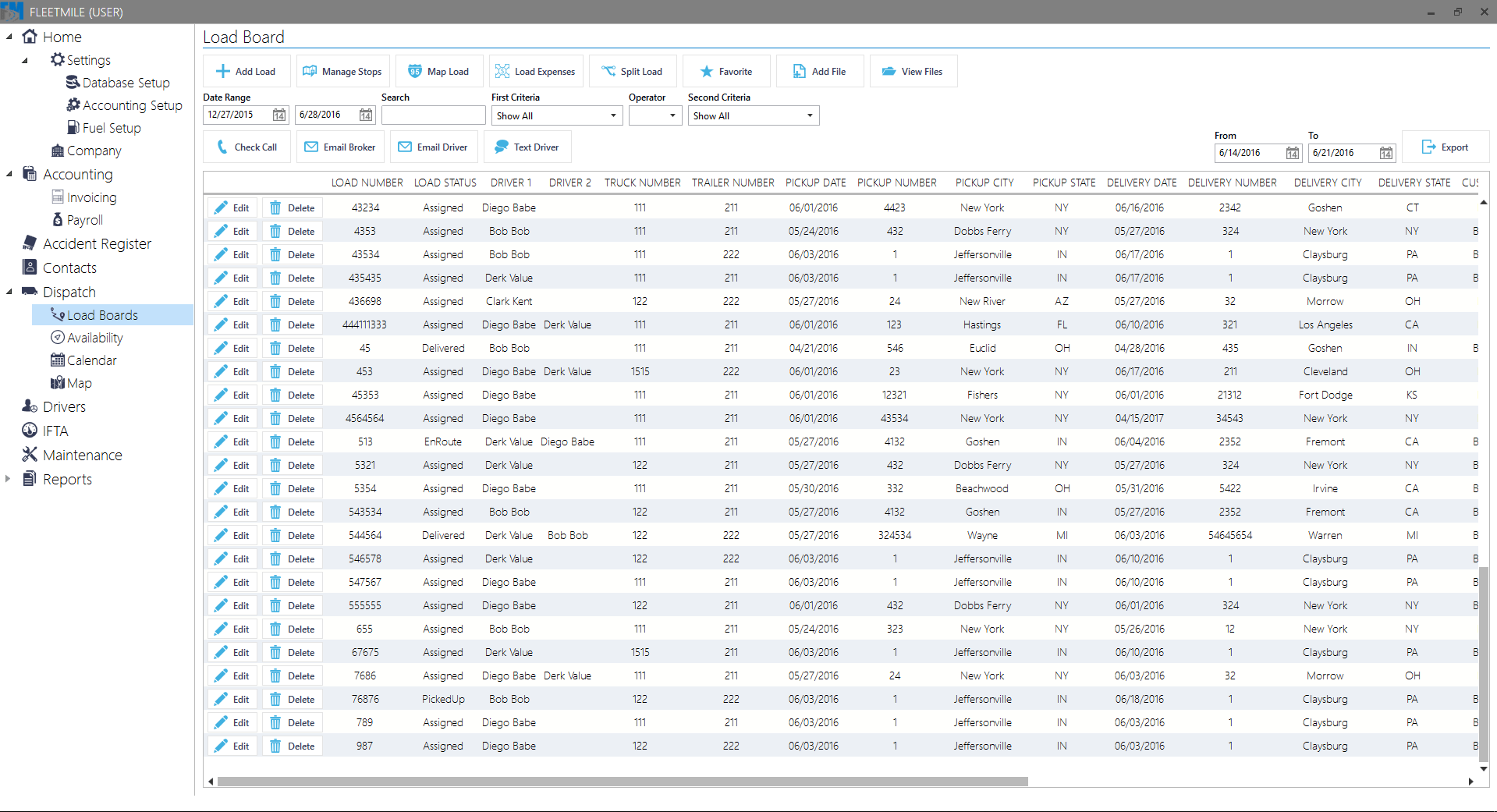
Task: Click the Add Load button
Action: click(247, 71)
